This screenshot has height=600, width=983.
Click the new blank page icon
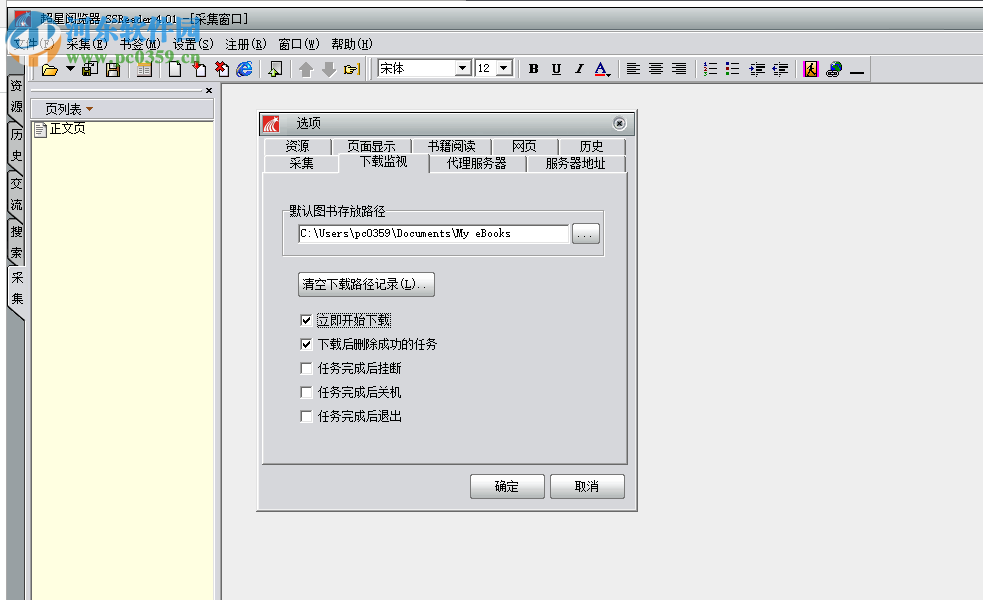pyautogui.click(x=175, y=69)
